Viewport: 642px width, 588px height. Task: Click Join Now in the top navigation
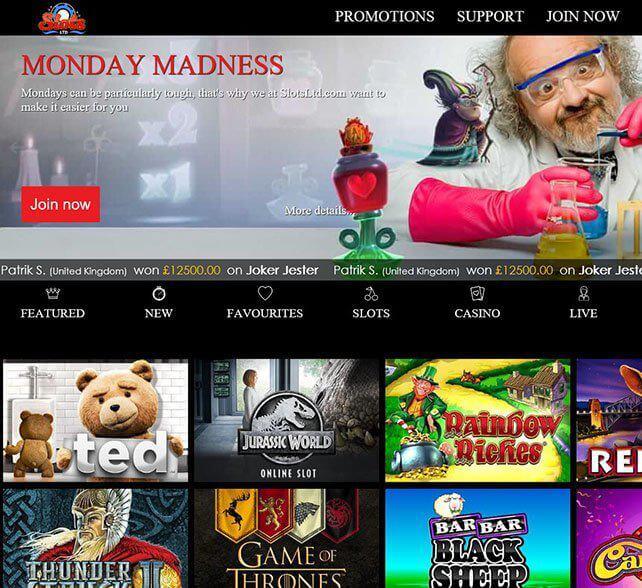pos(583,16)
